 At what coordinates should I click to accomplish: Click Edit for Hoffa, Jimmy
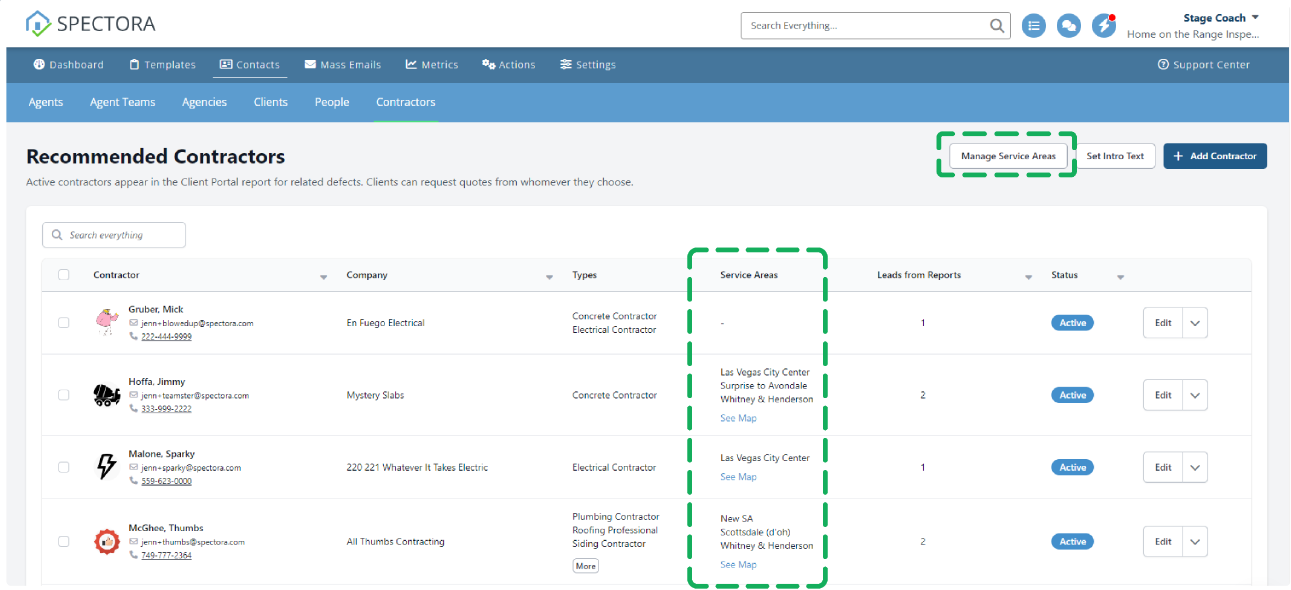1163,395
